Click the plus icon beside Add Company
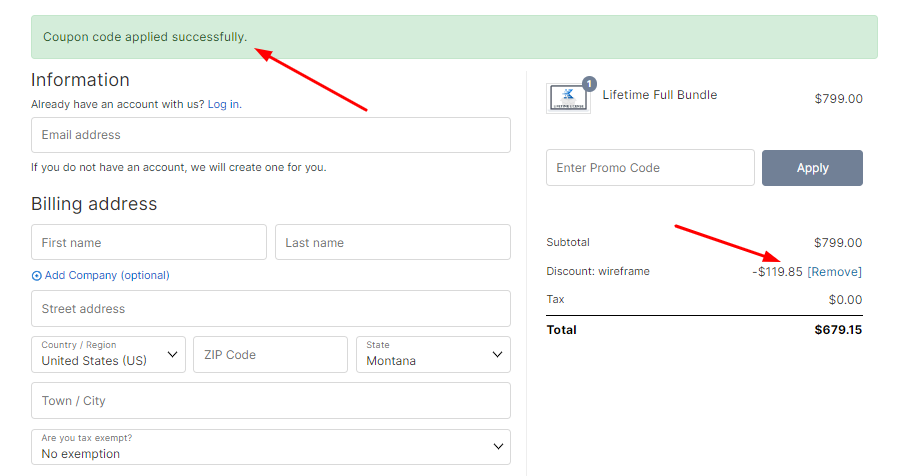This screenshot has width=917, height=476. coord(36,275)
